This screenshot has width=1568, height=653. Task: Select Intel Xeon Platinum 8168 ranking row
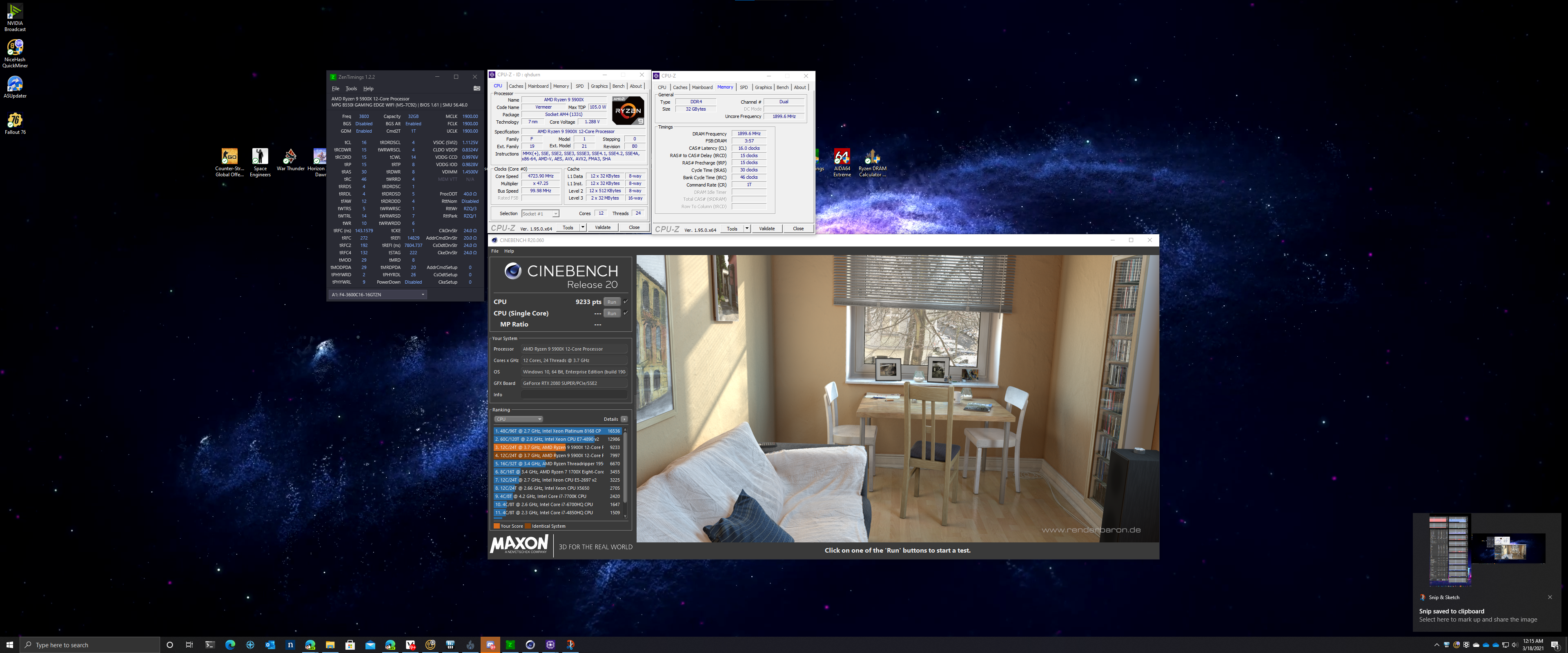[557, 431]
